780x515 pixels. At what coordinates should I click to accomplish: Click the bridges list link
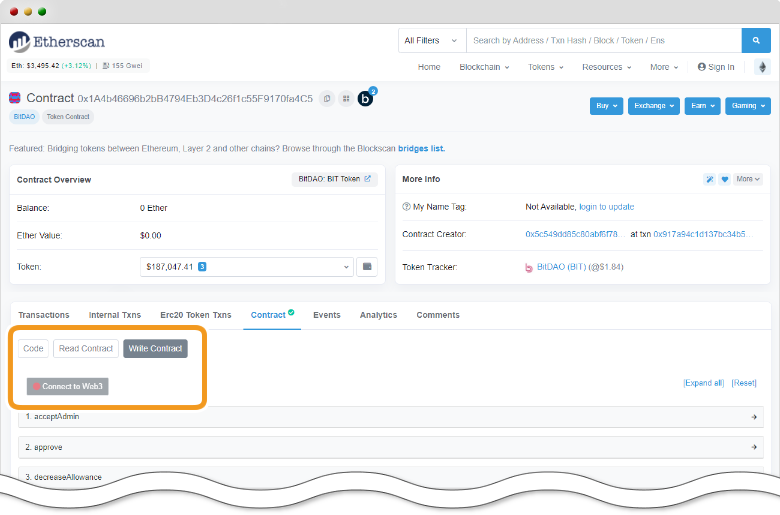(x=421, y=148)
